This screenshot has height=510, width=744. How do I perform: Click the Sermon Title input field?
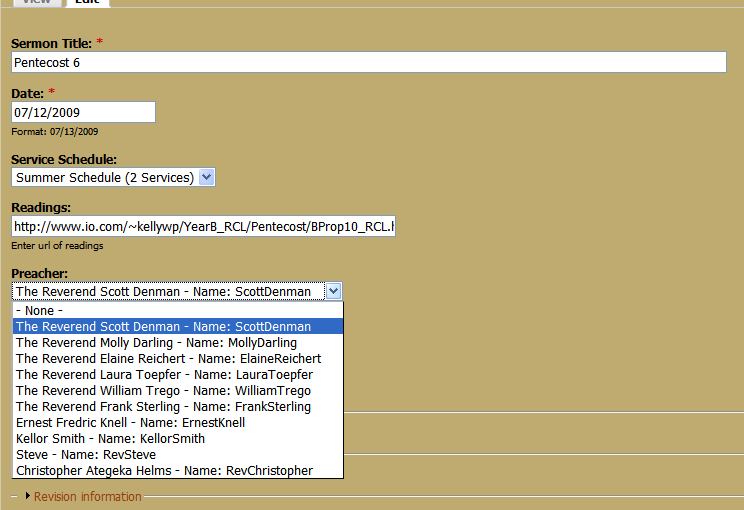point(369,62)
